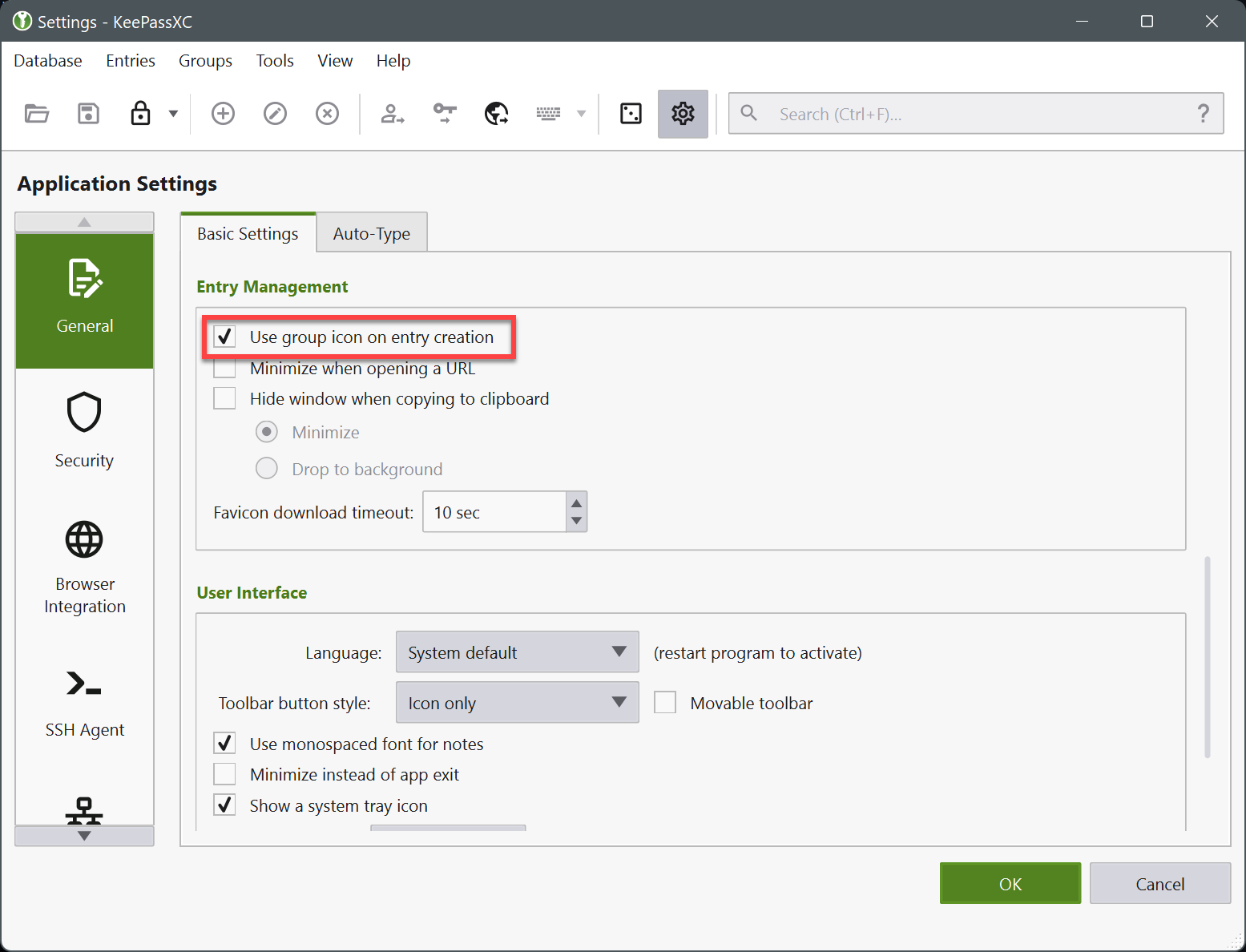Viewport: 1246px width, 952px height.
Task: Increase the favicon download timeout stepper
Action: [x=576, y=503]
